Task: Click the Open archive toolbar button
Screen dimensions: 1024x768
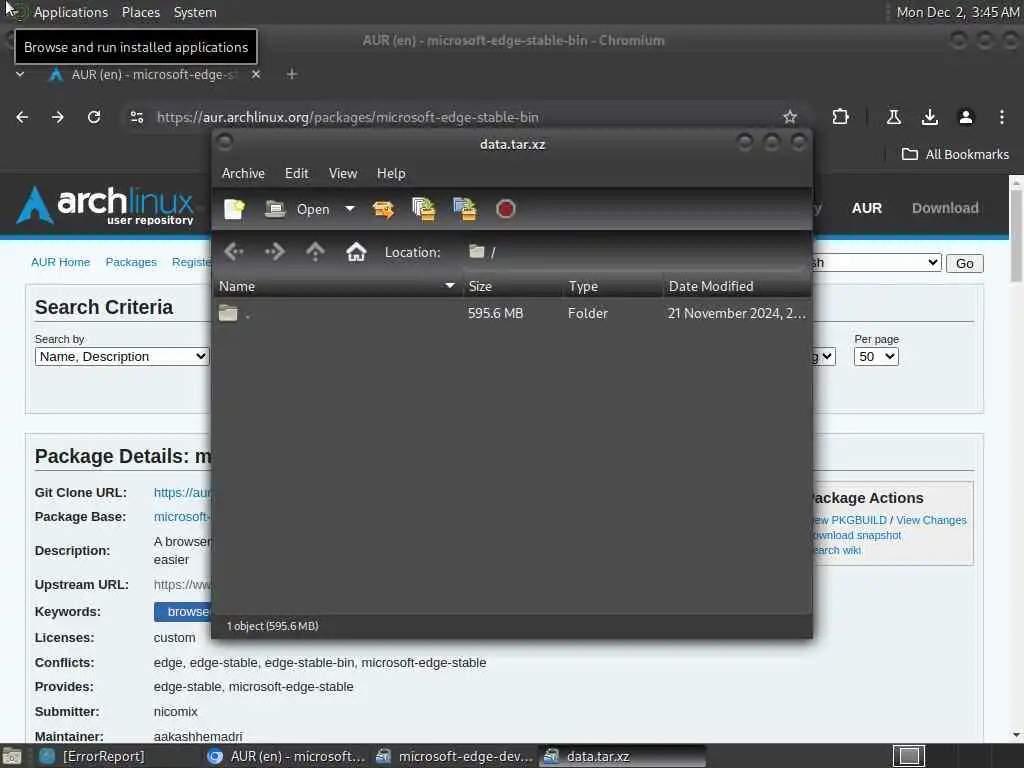Action: point(297,209)
